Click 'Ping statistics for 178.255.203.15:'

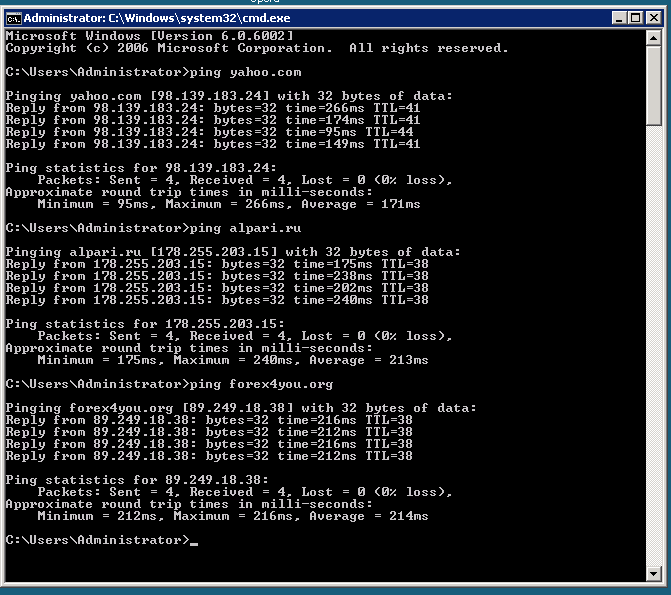(145, 324)
